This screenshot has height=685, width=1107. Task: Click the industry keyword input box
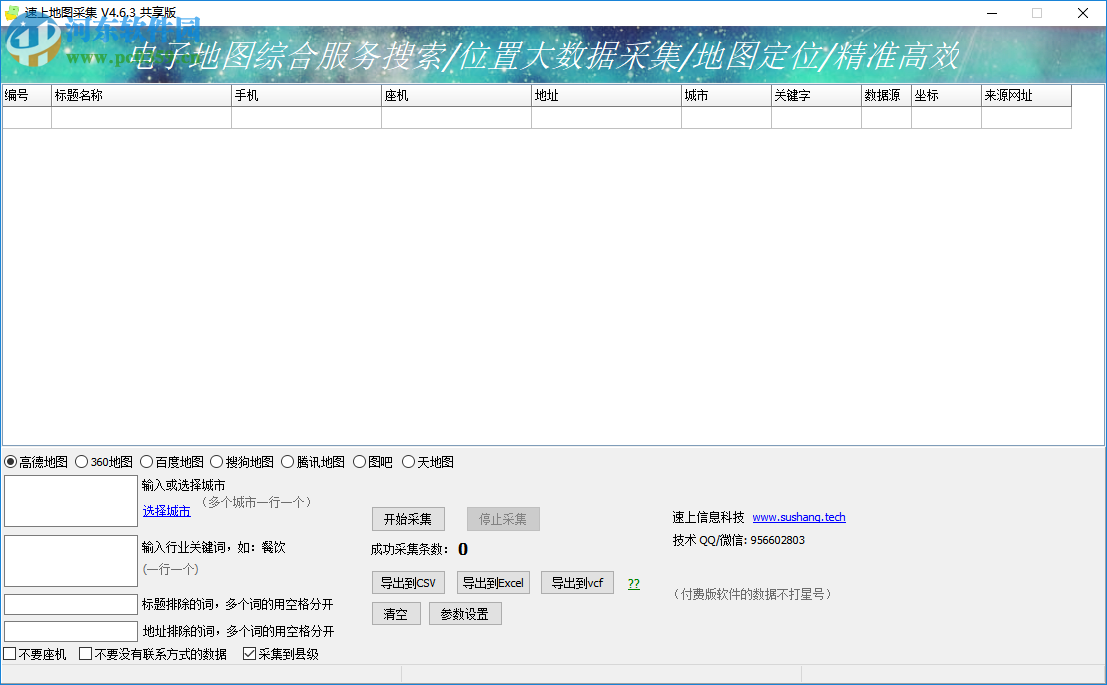[70, 560]
